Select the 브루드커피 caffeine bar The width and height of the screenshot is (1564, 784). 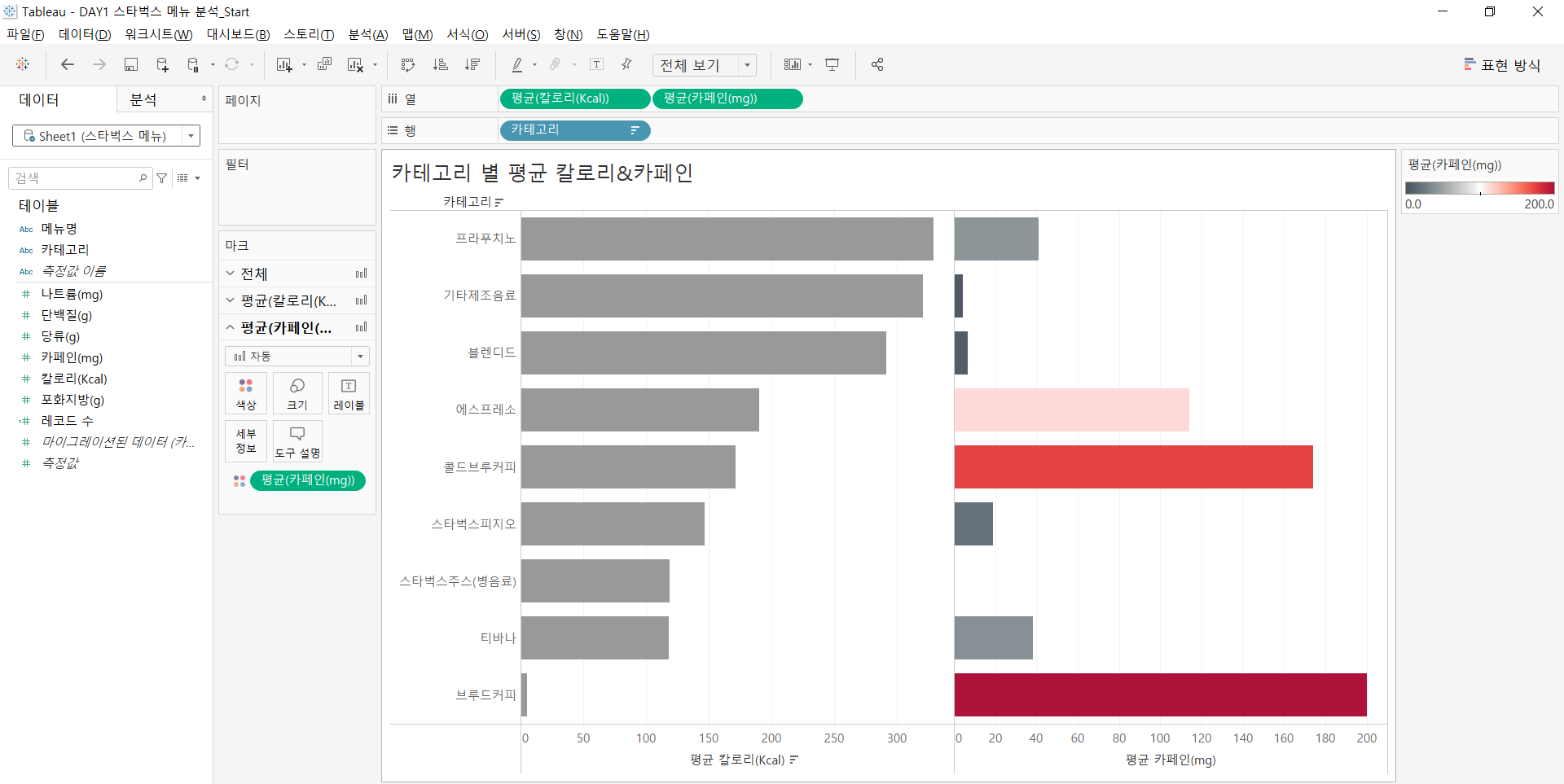1160,694
